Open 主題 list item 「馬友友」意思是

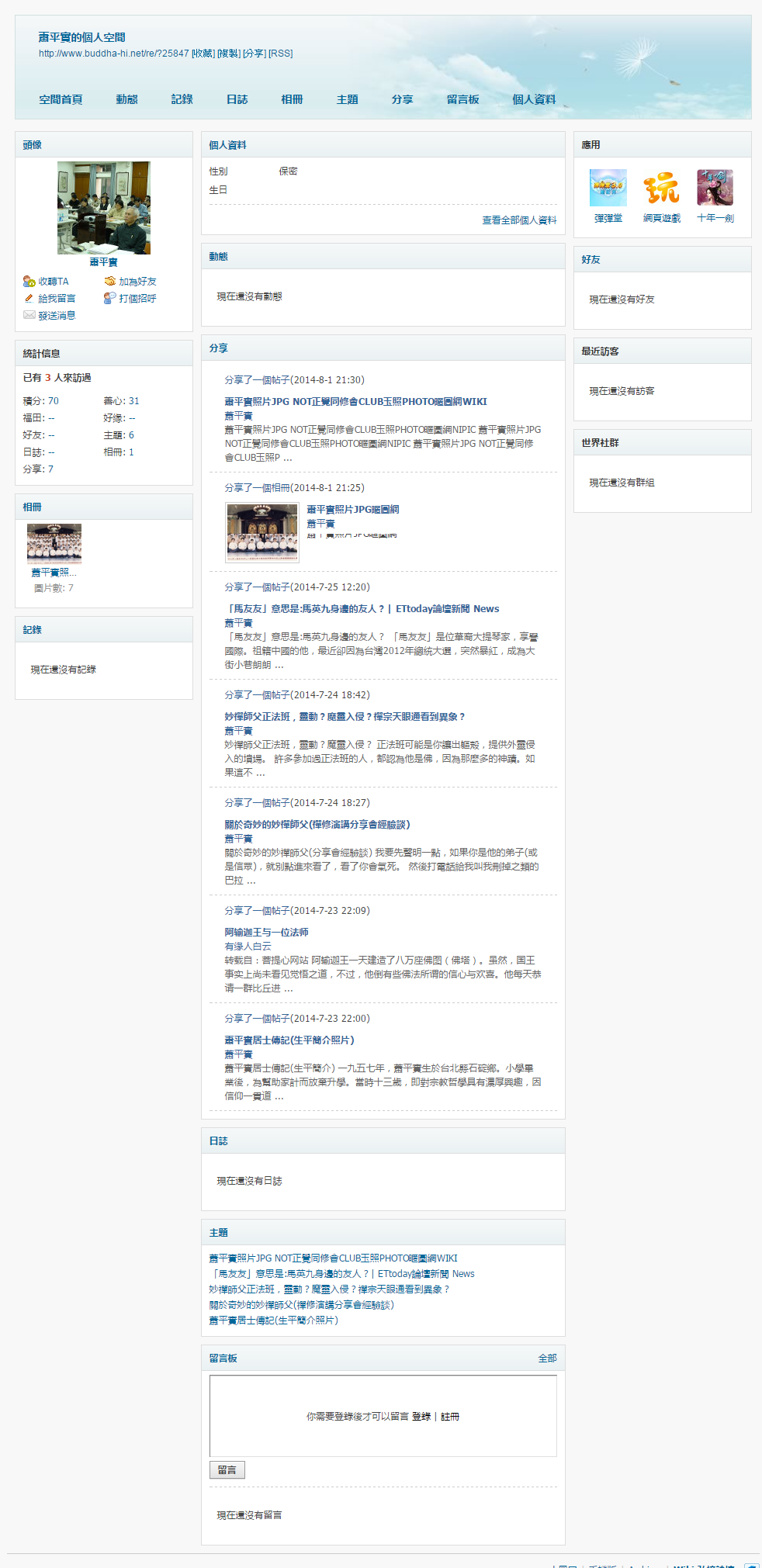click(341, 1274)
